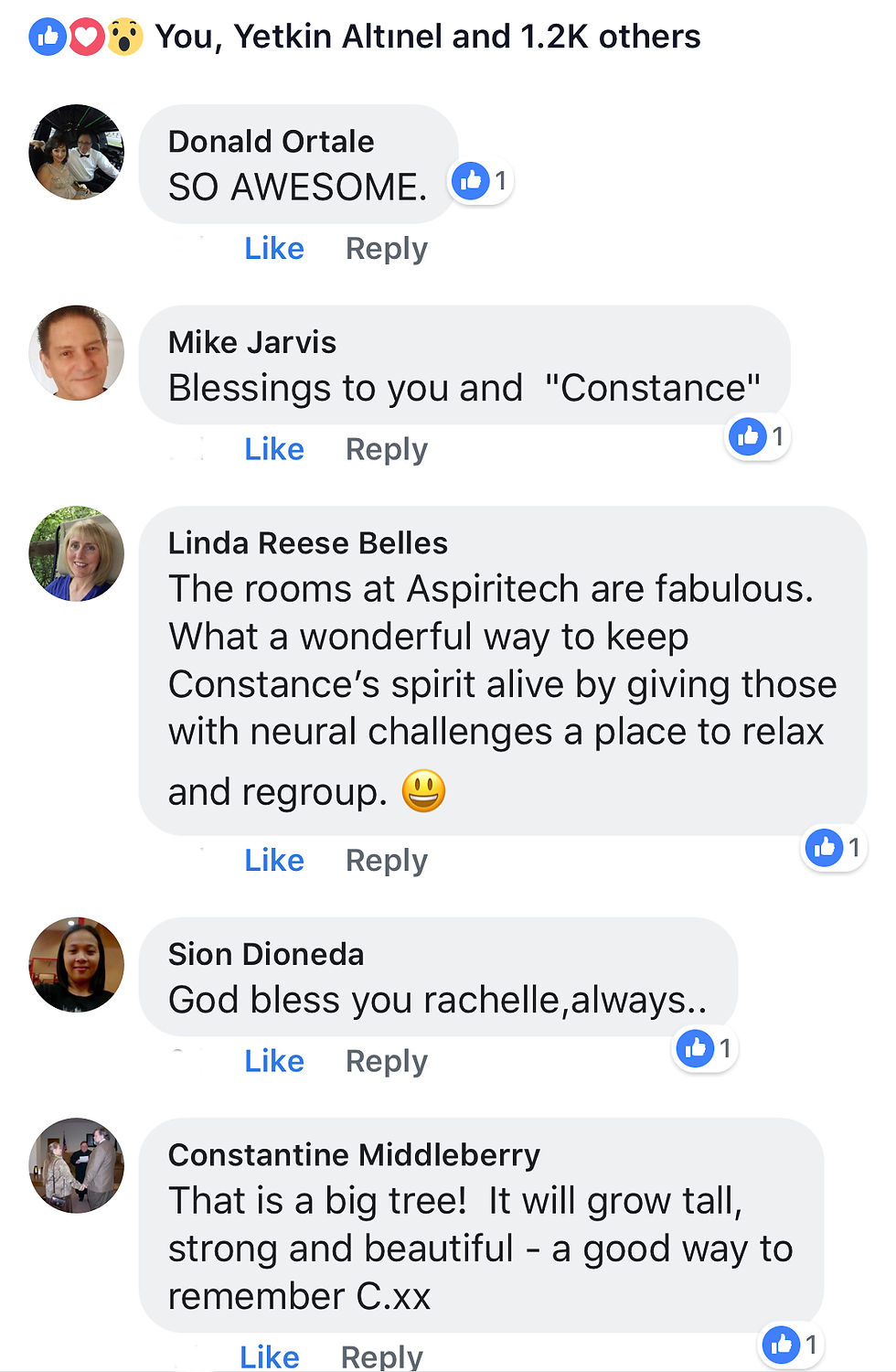Reply to Donald Ortale's comment
This screenshot has height=1372, width=896.
[386, 249]
